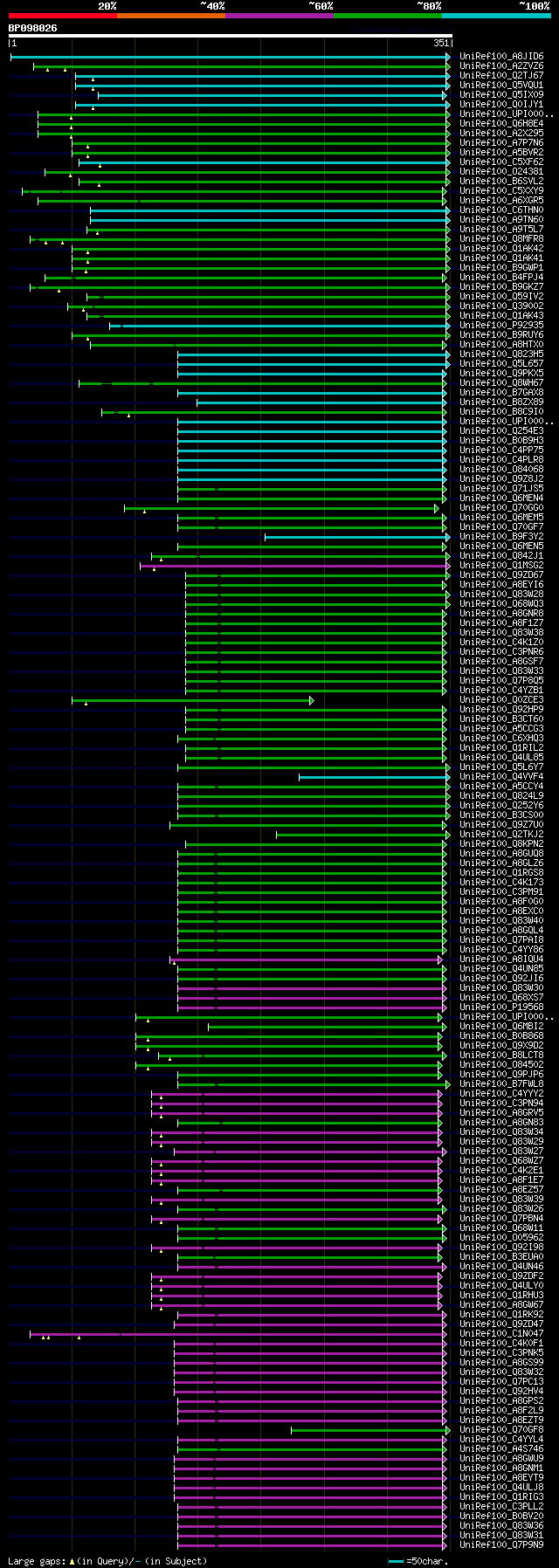Viewport: 559px width, 1568px height.
Task: Click the red ~20% identity legend bar
Action: click(62, 16)
